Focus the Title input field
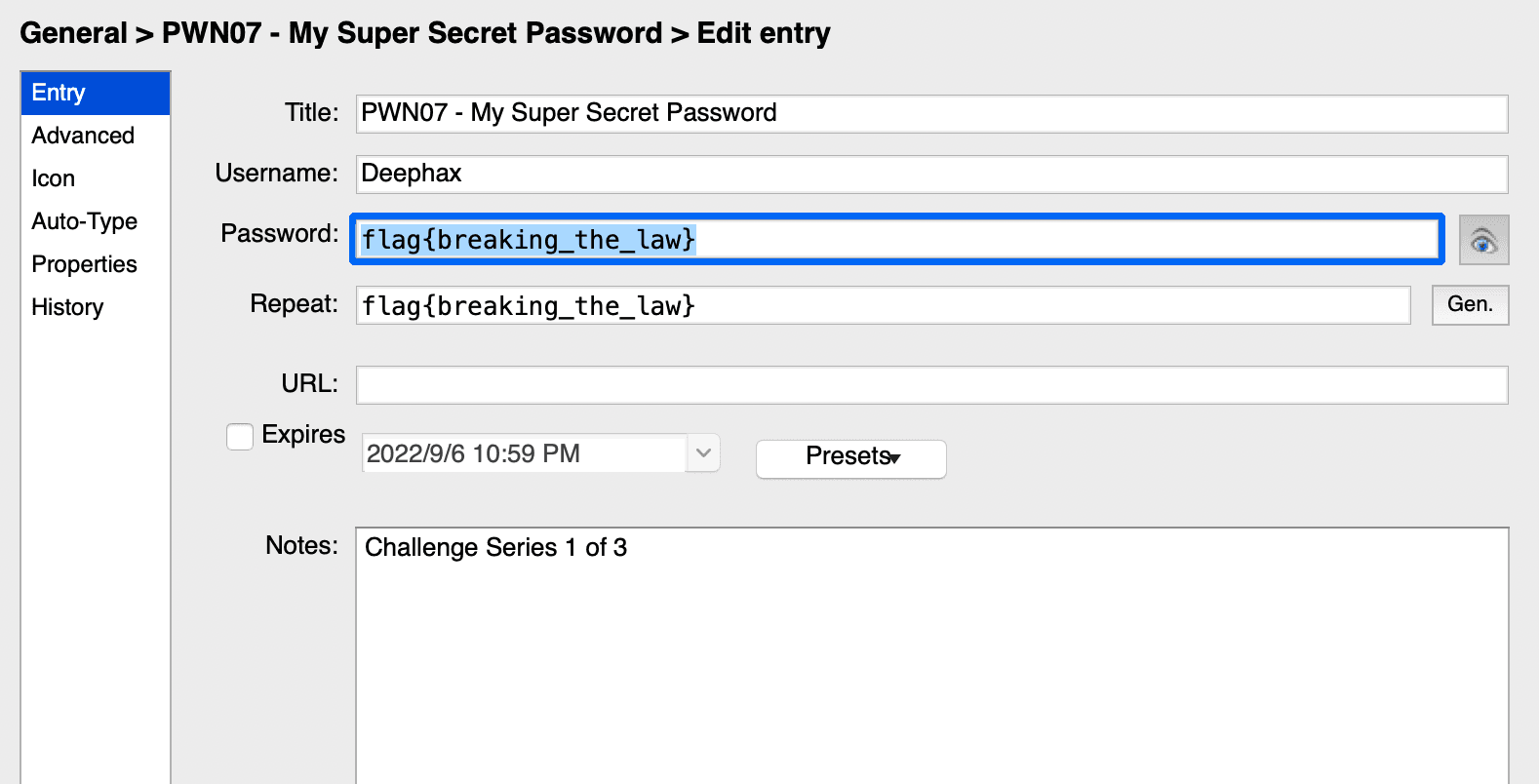 click(x=931, y=113)
